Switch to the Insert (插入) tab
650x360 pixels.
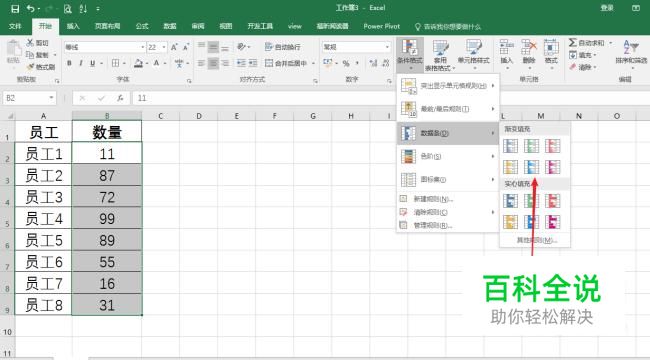click(73, 26)
